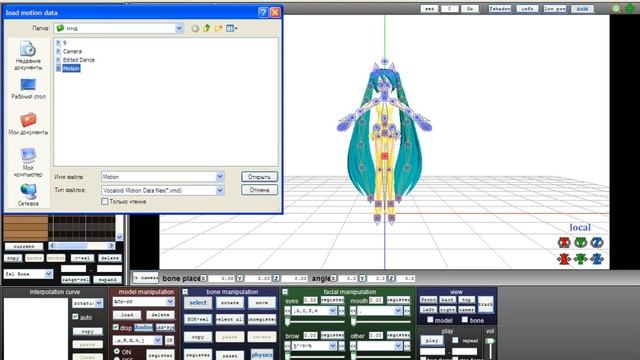
Task: Select previous eyes morph arrow
Action: click(288, 311)
